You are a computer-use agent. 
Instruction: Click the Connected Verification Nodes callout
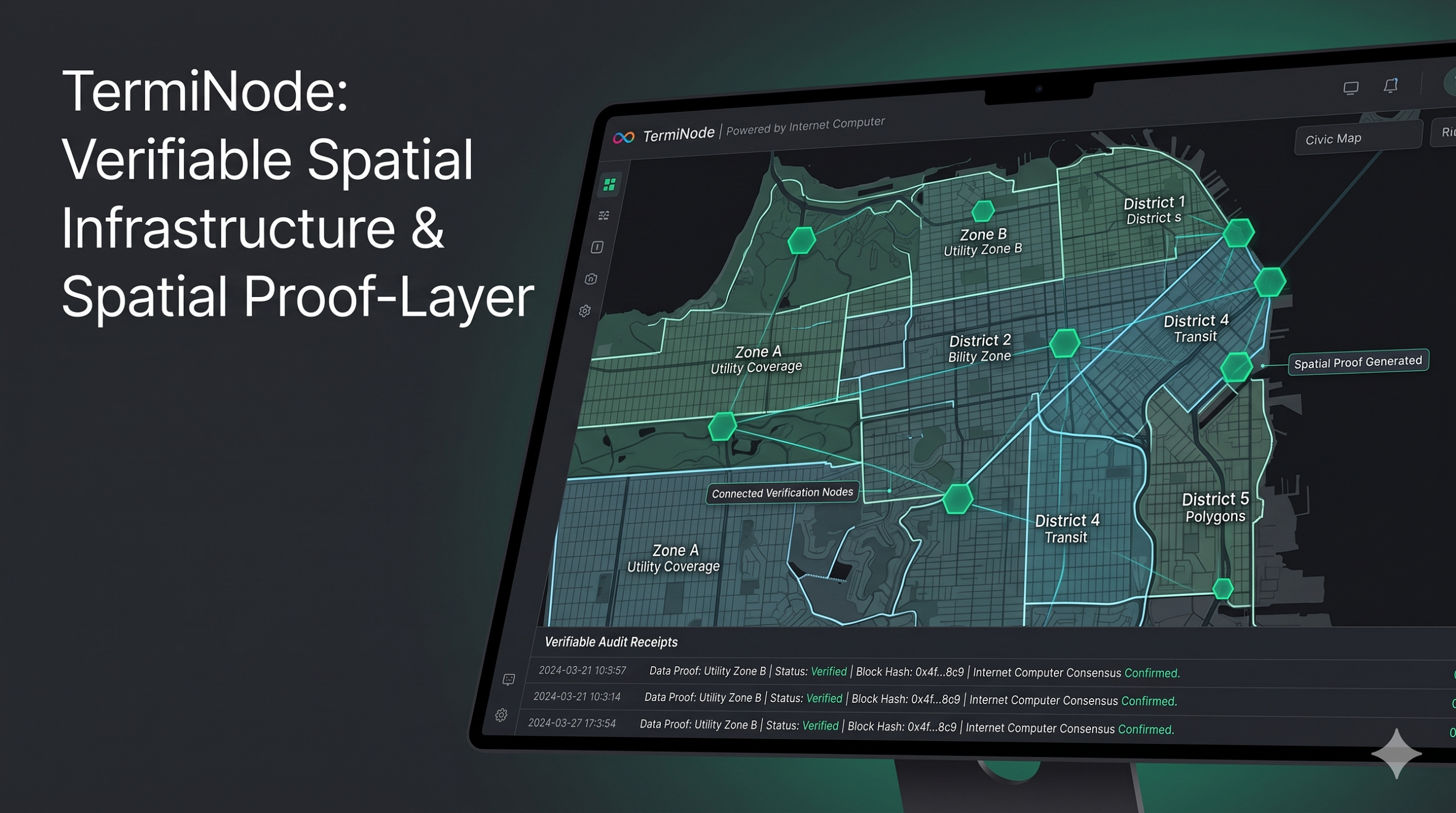(782, 493)
